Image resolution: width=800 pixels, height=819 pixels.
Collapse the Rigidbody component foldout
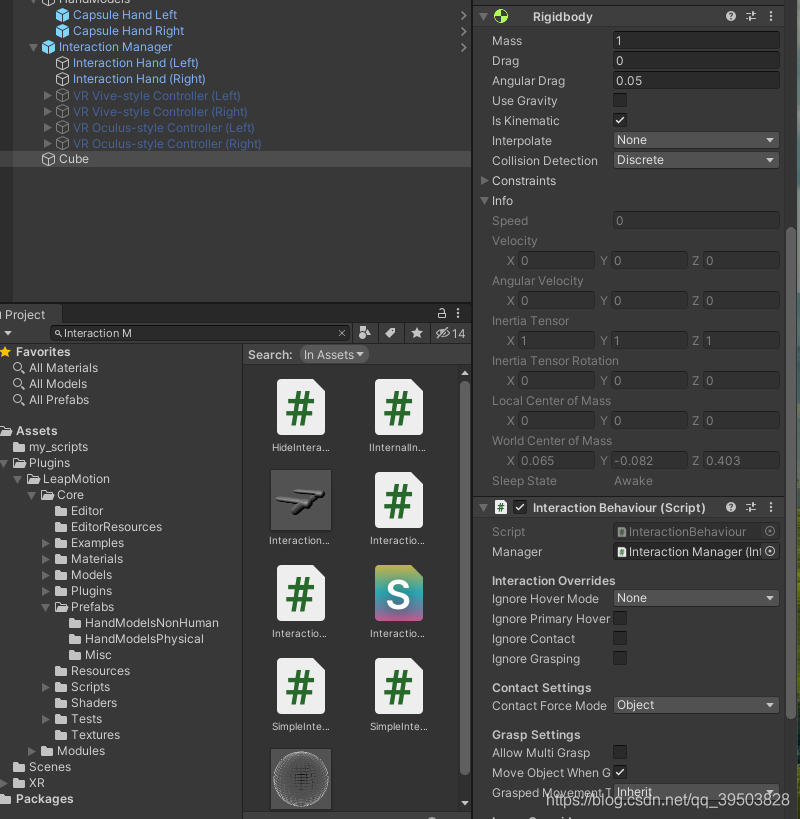pos(483,16)
